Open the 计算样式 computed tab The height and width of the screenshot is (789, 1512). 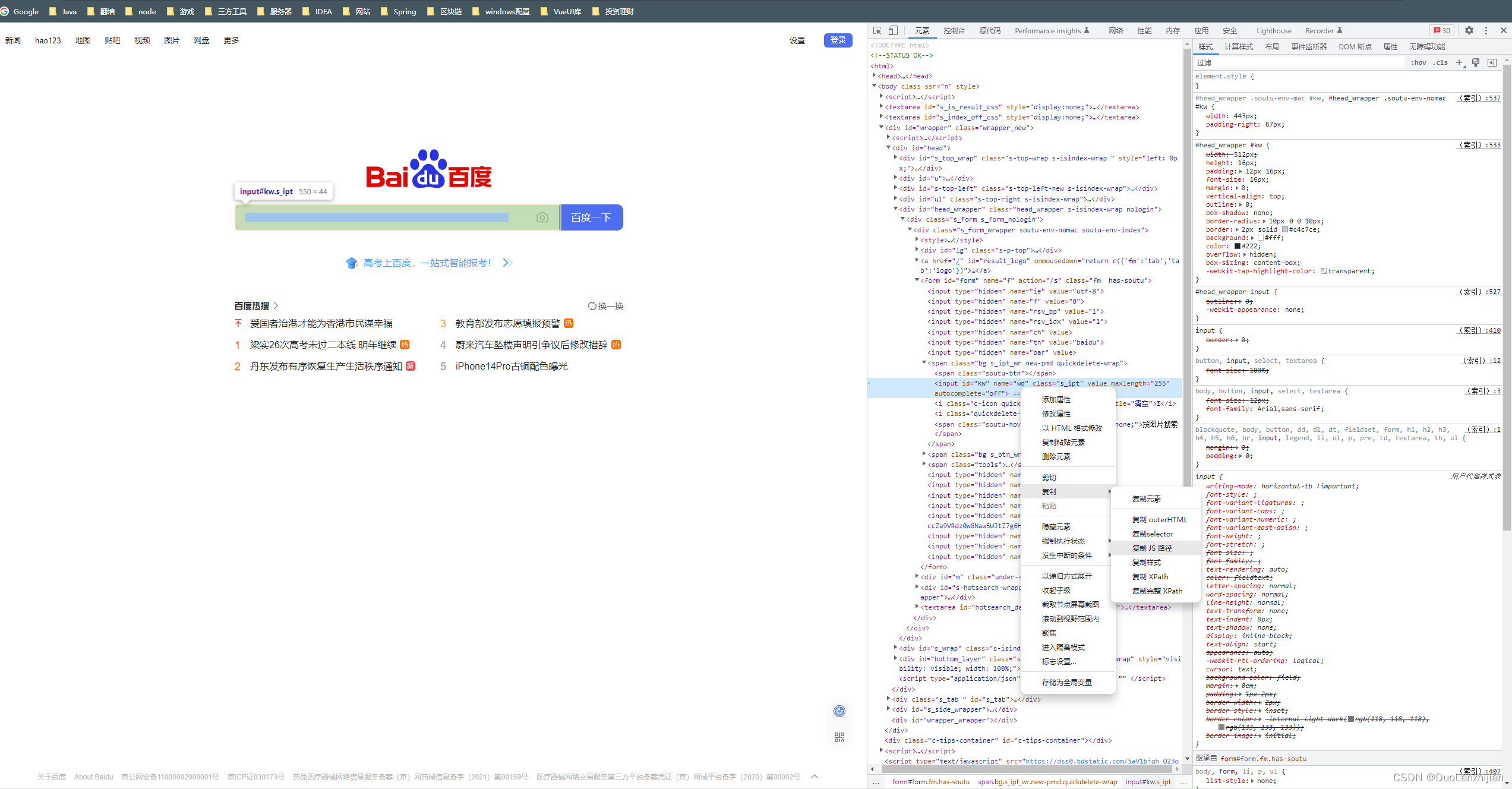pos(1239,46)
